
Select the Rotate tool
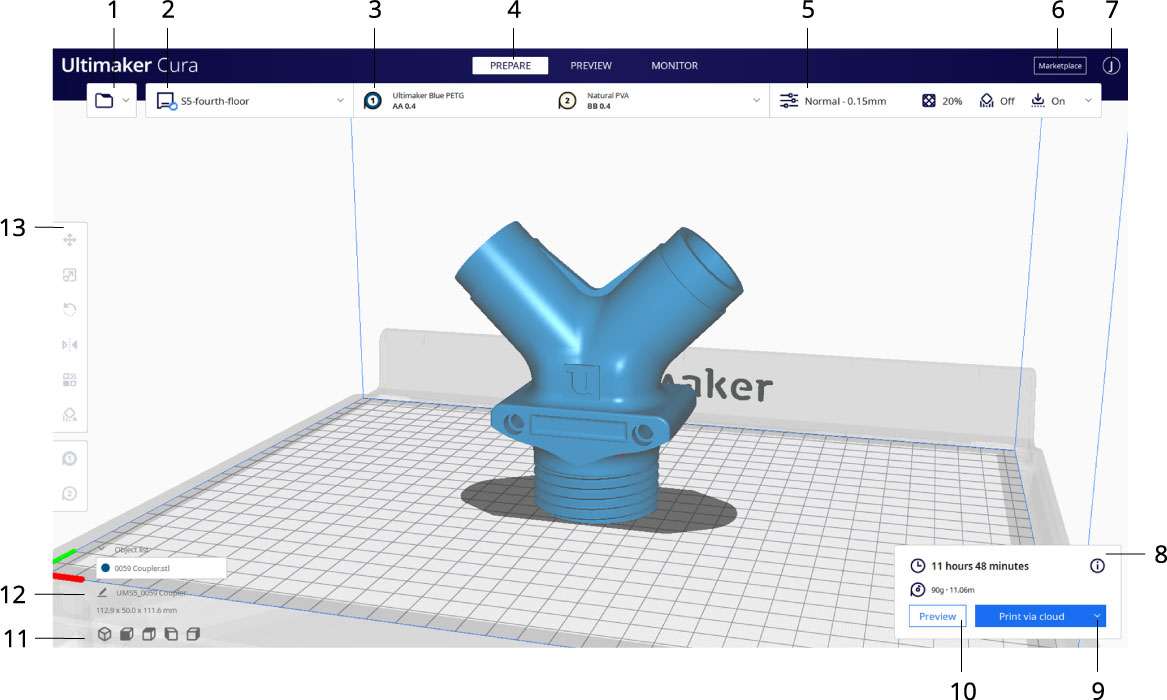(69, 309)
